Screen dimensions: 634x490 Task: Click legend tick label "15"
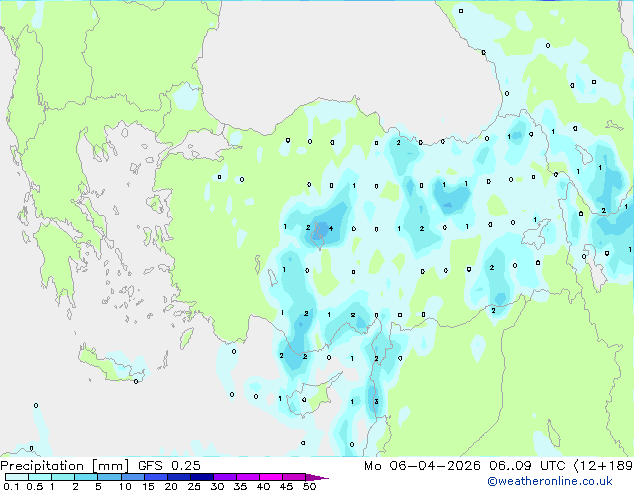coord(148,486)
